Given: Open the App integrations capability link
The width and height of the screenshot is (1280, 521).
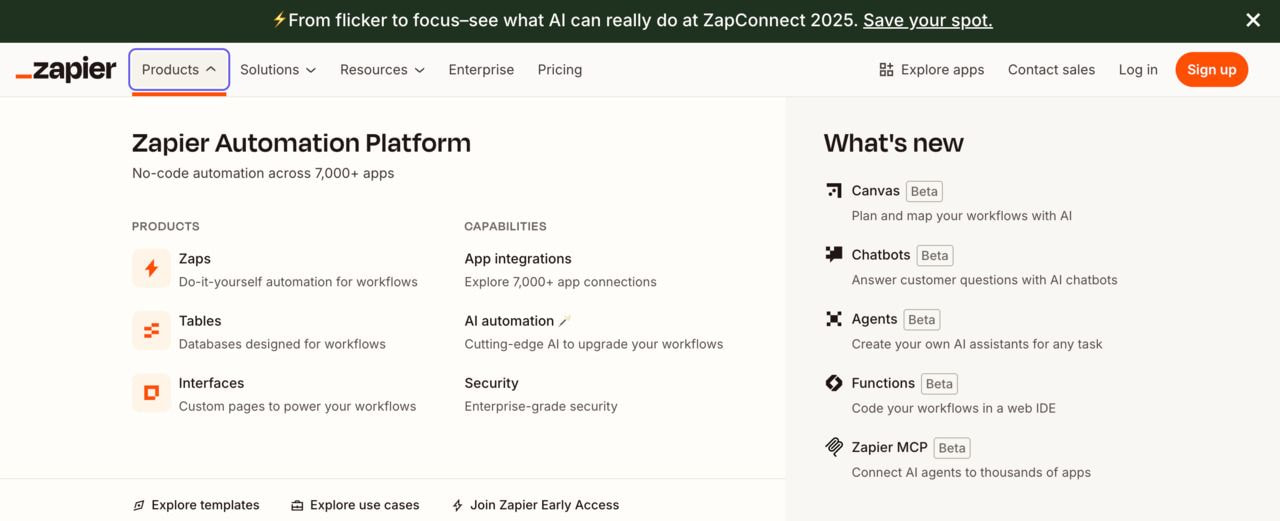Looking at the screenshot, I should click(518, 259).
